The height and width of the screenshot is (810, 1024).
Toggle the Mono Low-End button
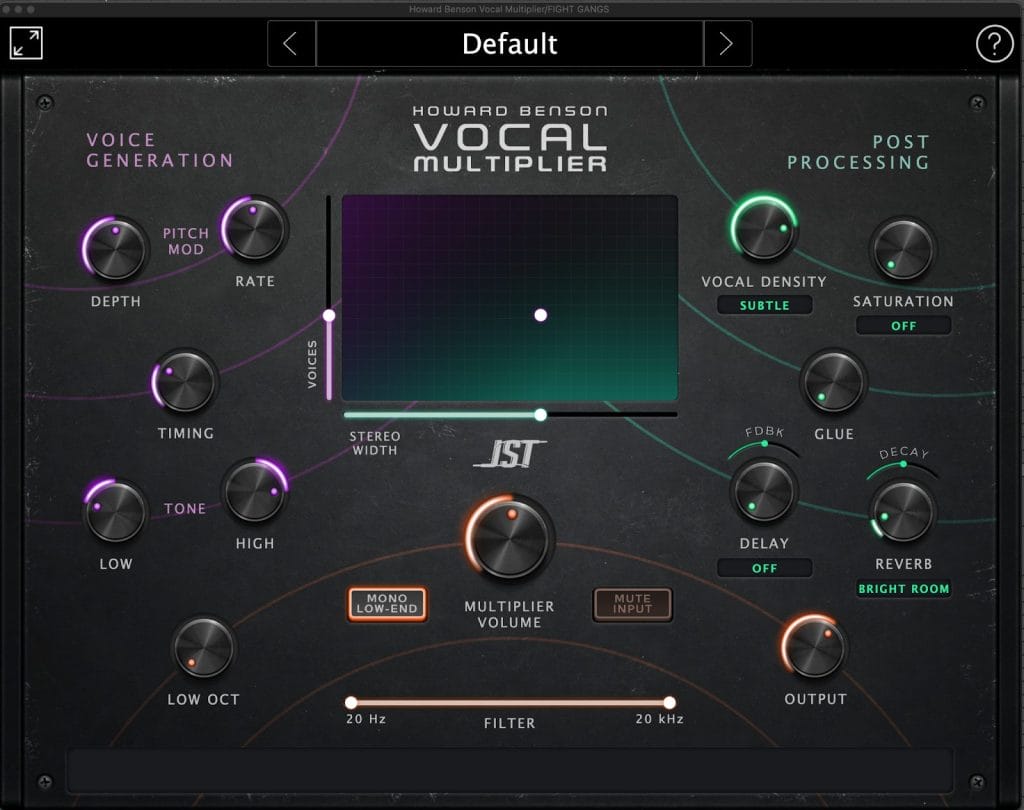point(387,604)
